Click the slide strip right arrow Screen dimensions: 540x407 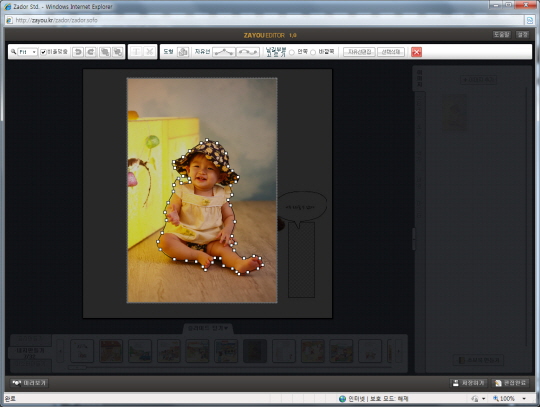398,351
